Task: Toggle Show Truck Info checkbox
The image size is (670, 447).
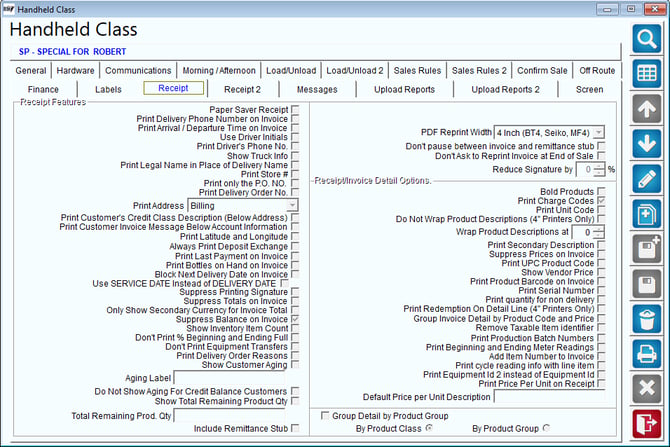Action: pos(295,156)
